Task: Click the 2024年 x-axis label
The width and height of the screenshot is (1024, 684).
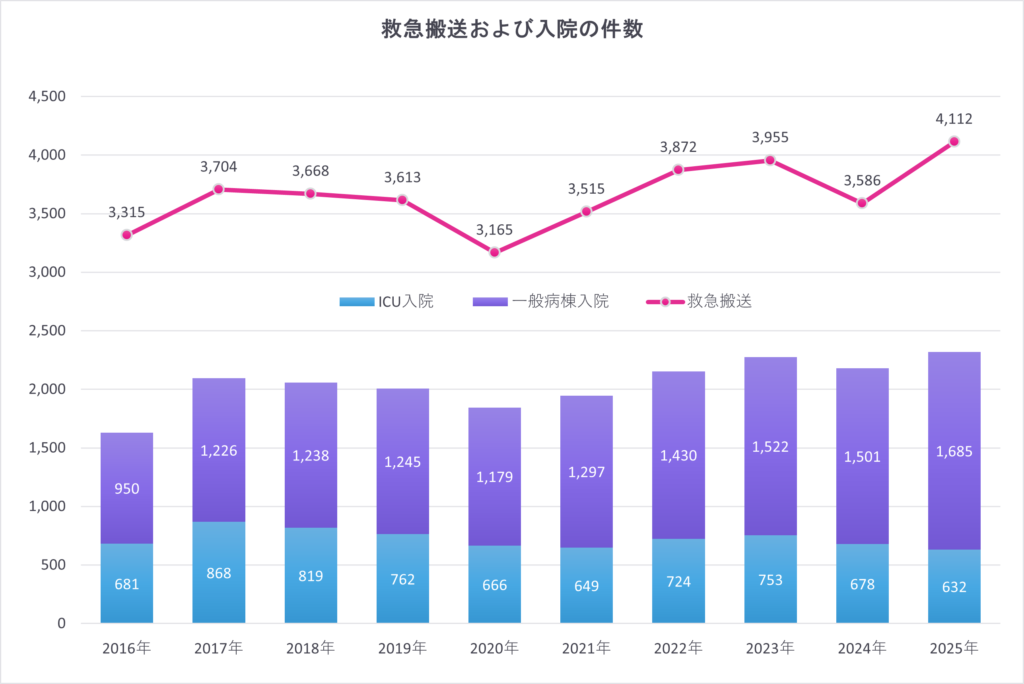Action: coord(862,648)
